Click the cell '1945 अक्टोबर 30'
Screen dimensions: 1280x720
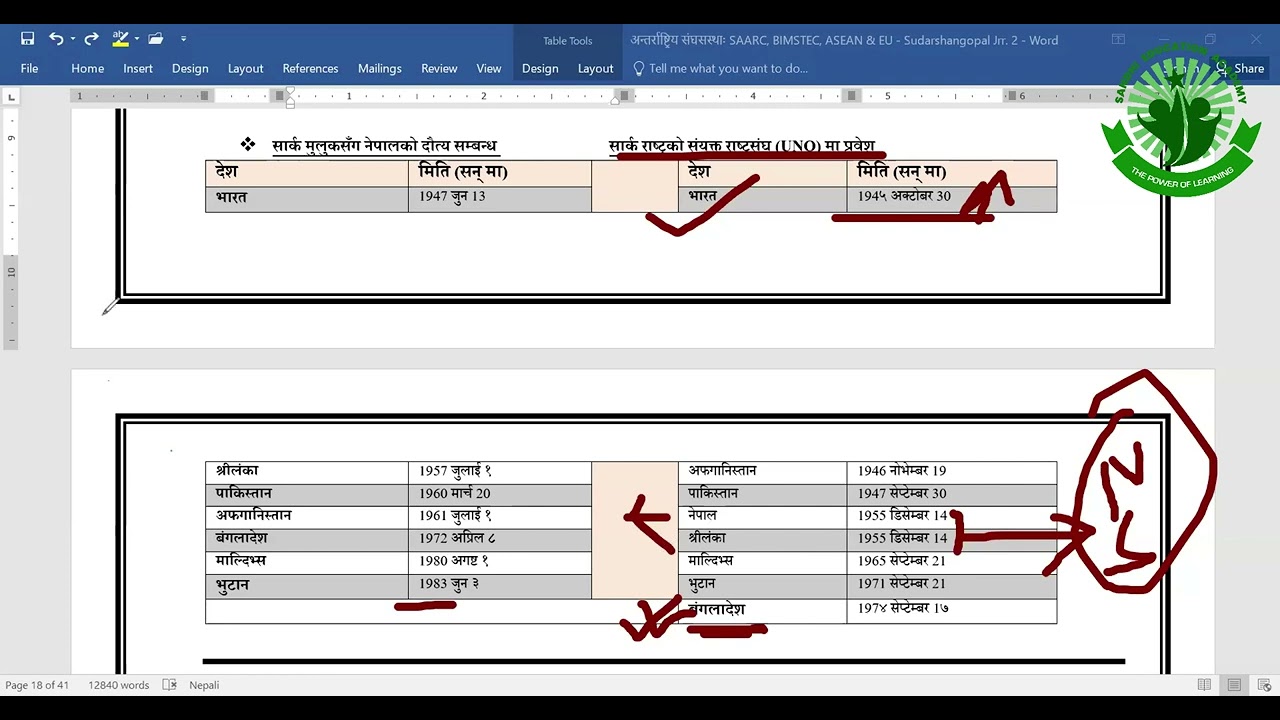tap(951, 197)
